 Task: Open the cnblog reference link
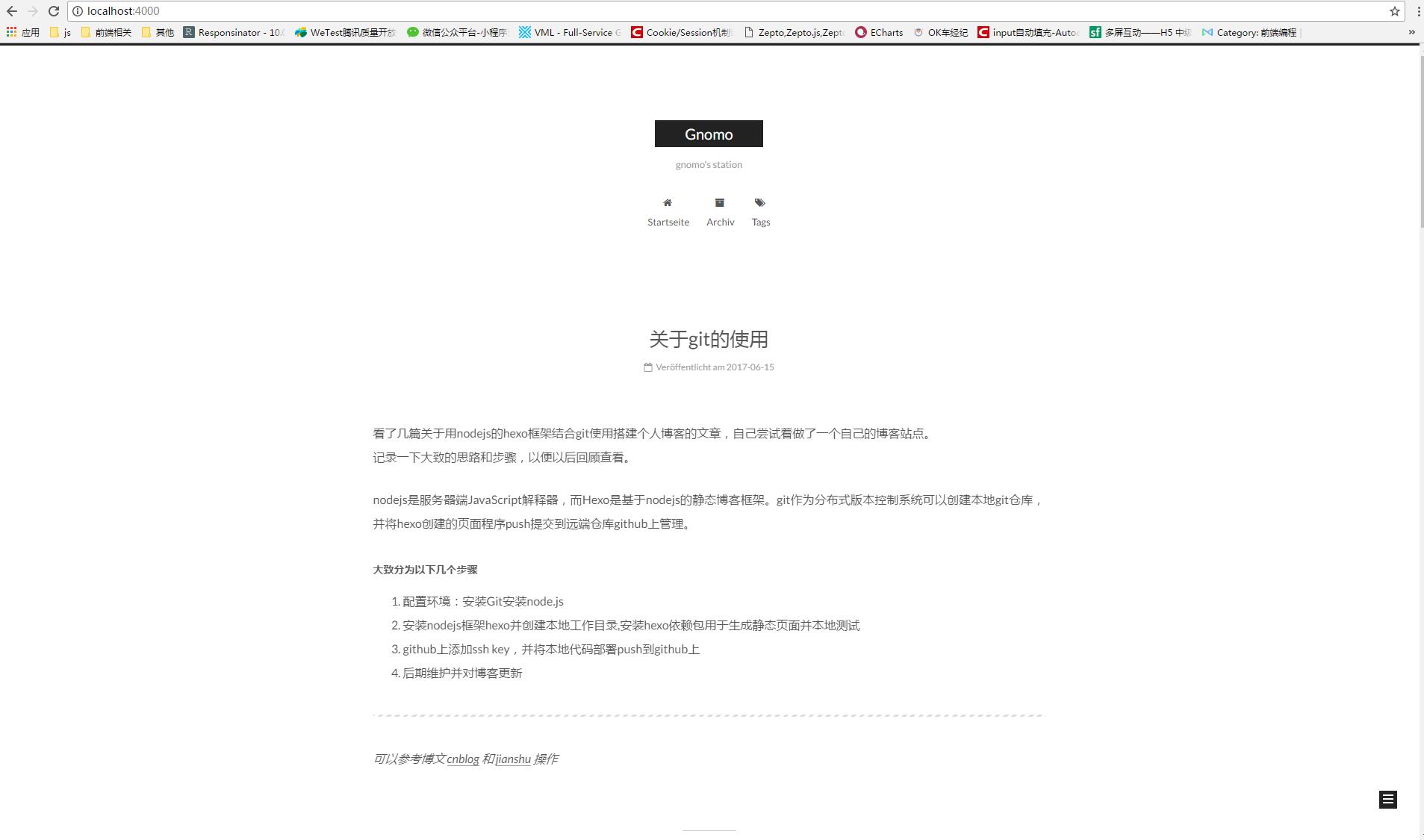click(x=462, y=759)
